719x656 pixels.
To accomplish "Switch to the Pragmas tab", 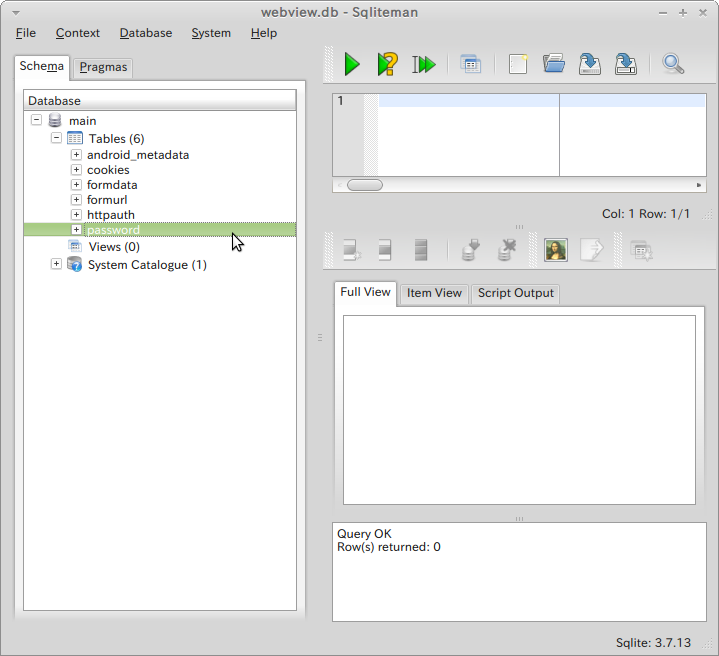I will [x=103, y=67].
